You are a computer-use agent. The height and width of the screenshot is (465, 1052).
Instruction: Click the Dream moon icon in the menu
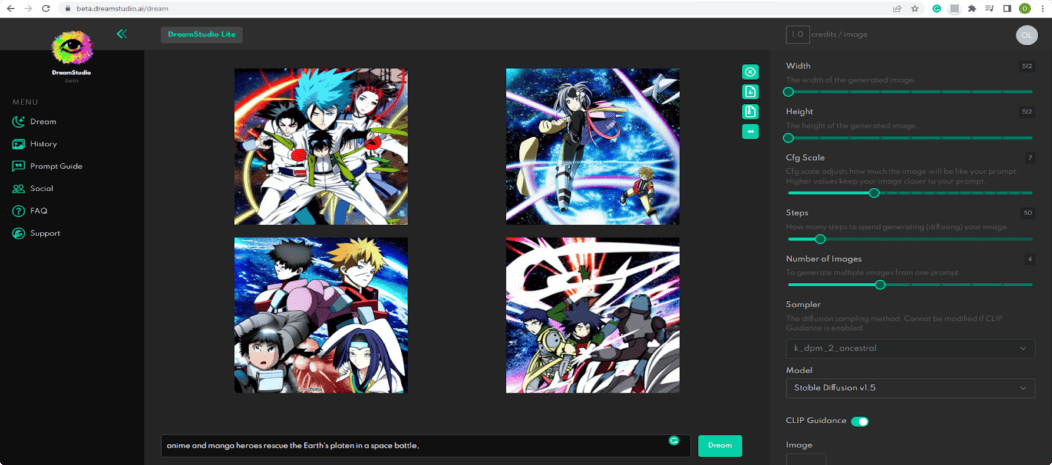tap(18, 121)
